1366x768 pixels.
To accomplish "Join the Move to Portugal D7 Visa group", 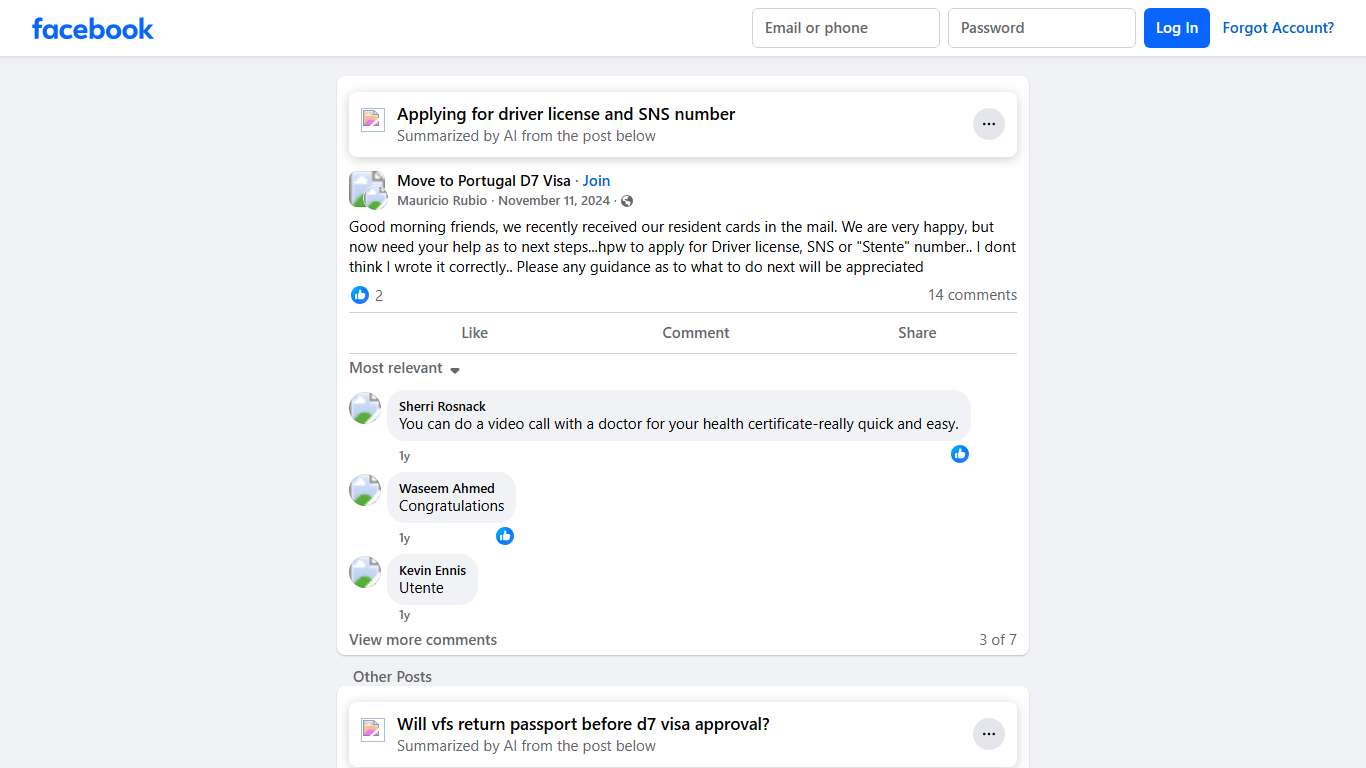I will [x=596, y=181].
